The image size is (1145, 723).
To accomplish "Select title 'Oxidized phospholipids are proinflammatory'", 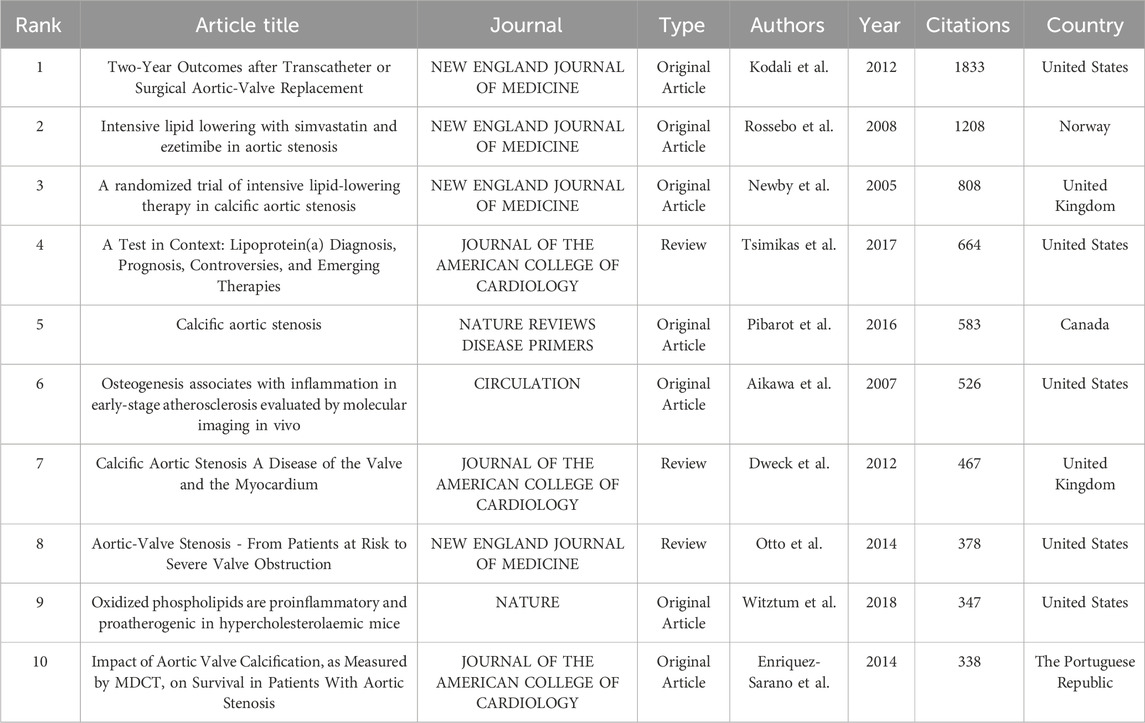I will (249, 613).
